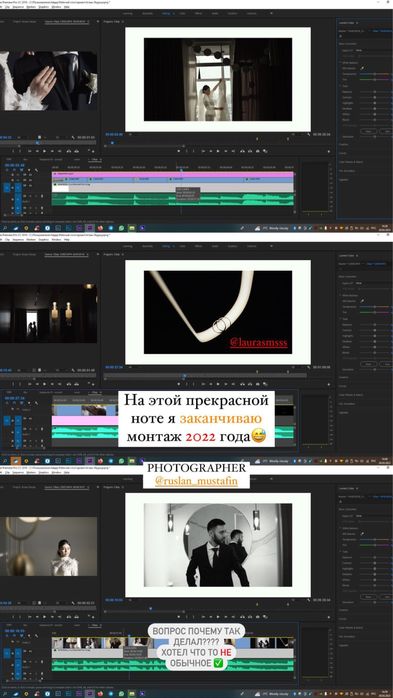Toggle blue V1 source patch in bride-at-window timeline
This screenshot has height=698, width=393.
(7, 187)
